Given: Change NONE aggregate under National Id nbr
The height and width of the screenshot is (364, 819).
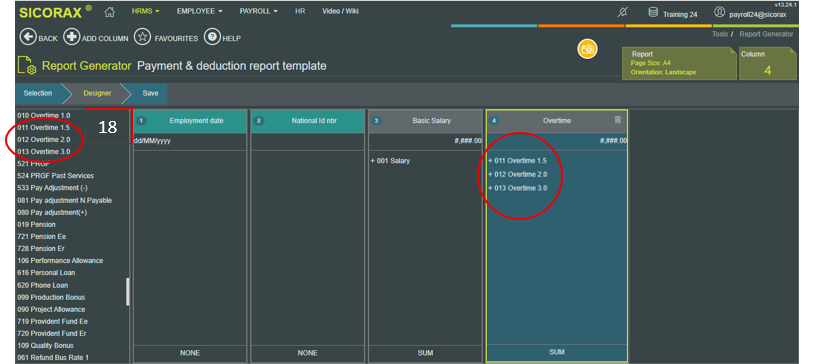Looking at the screenshot, I should [x=308, y=354].
